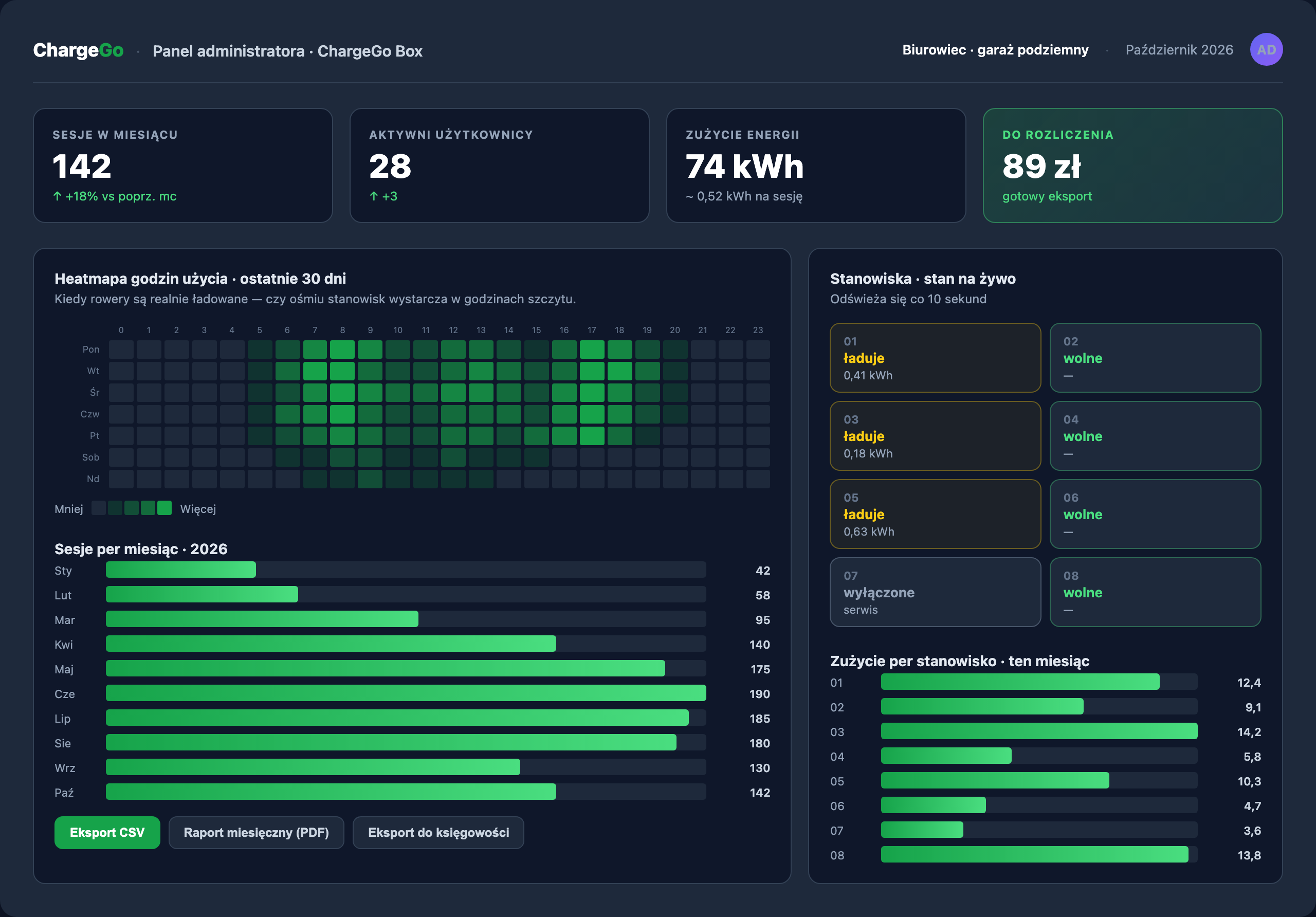Click station 07 usage bar 3,6
The image size is (1316, 917).
(x=922, y=829)
